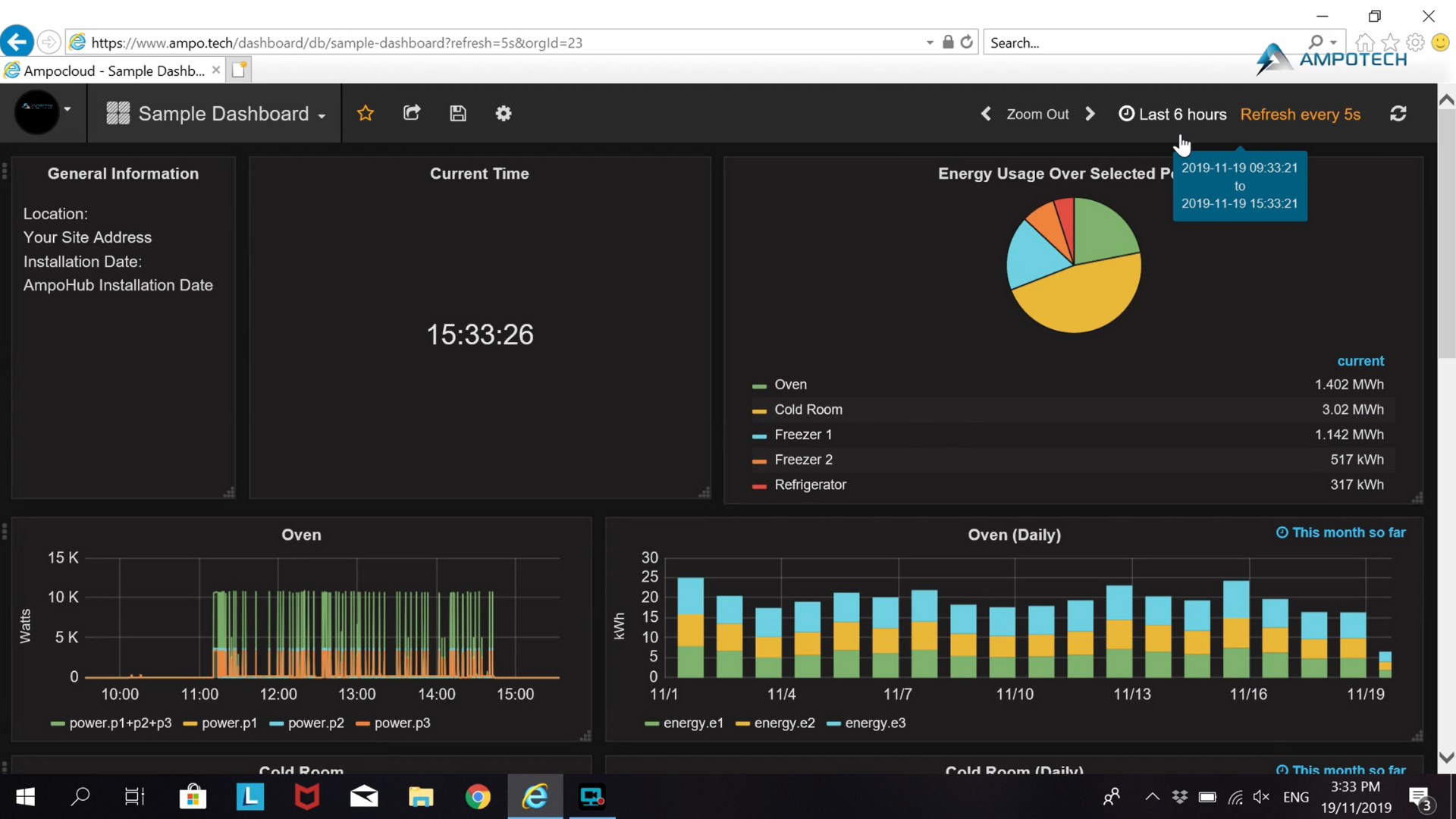Screen dimensions: 1456x819
Task: Toggle Cold Room series in pie legend
Action: tap(808, 409)
